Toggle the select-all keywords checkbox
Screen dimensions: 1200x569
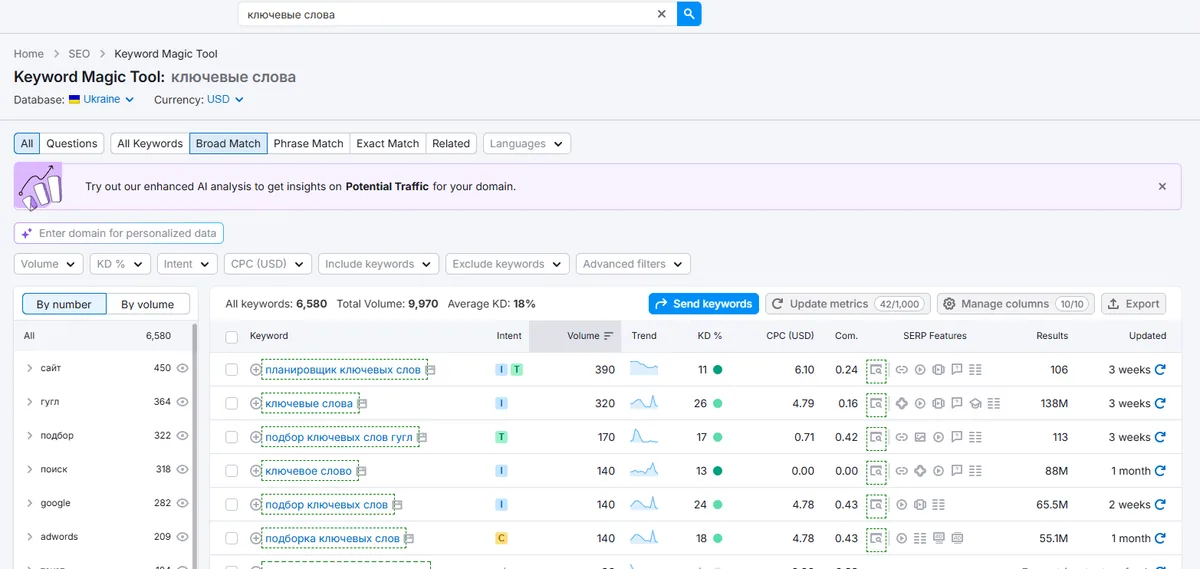coord(232,337)
